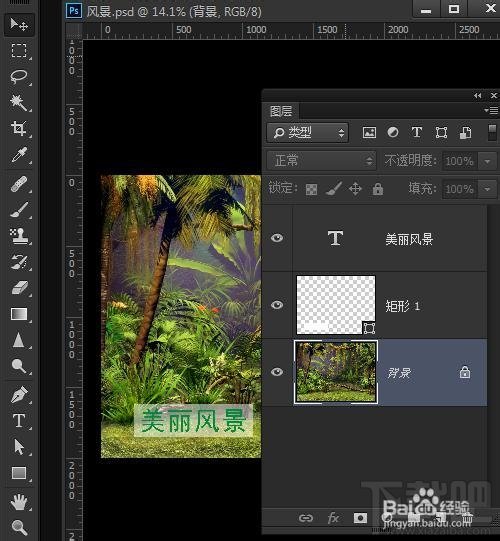Image resolution: width=500 pixels, height=541 pixels.
Task: Filter layers by smart objects icon
Action: 465,132
